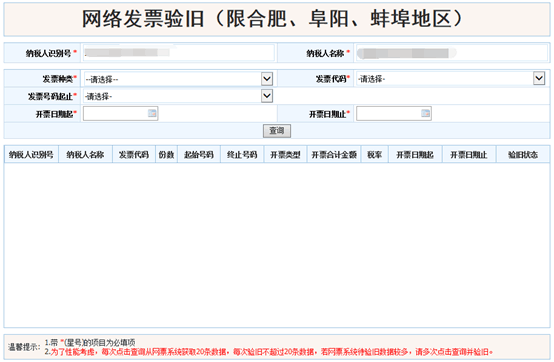Select the 纳税人识别号 column header
This screenshot has width=554, height=362.
coord(31,155)
